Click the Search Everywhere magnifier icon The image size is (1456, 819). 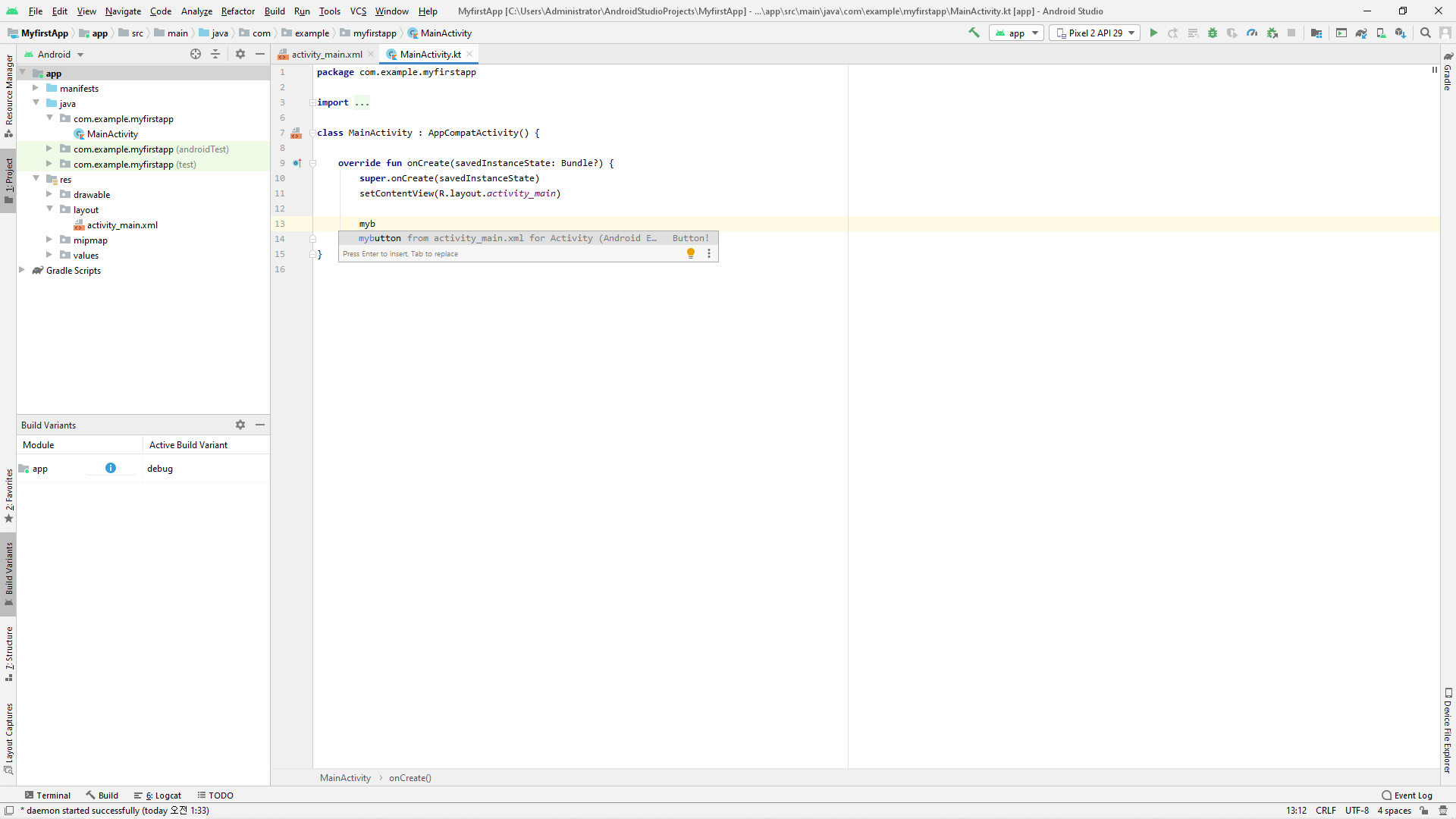coord(1425,33)
